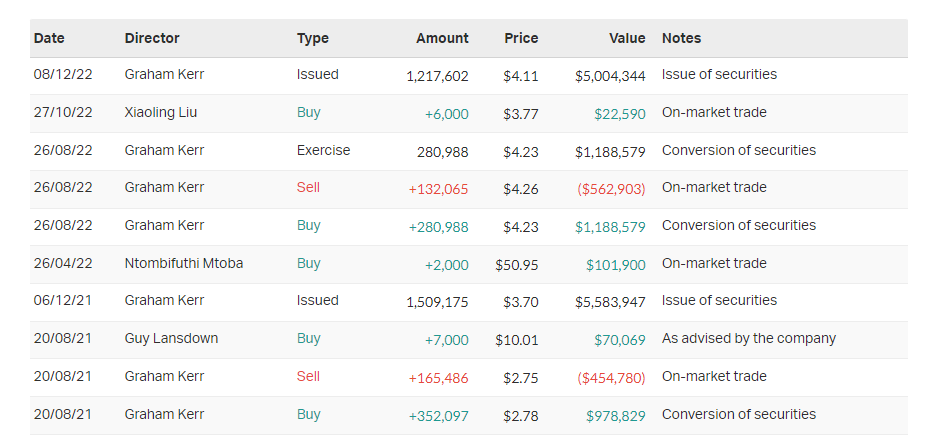Click Graham Kerr in the 08/12/22 row
Screen dimensions: 939x436
tap(164, 75)
